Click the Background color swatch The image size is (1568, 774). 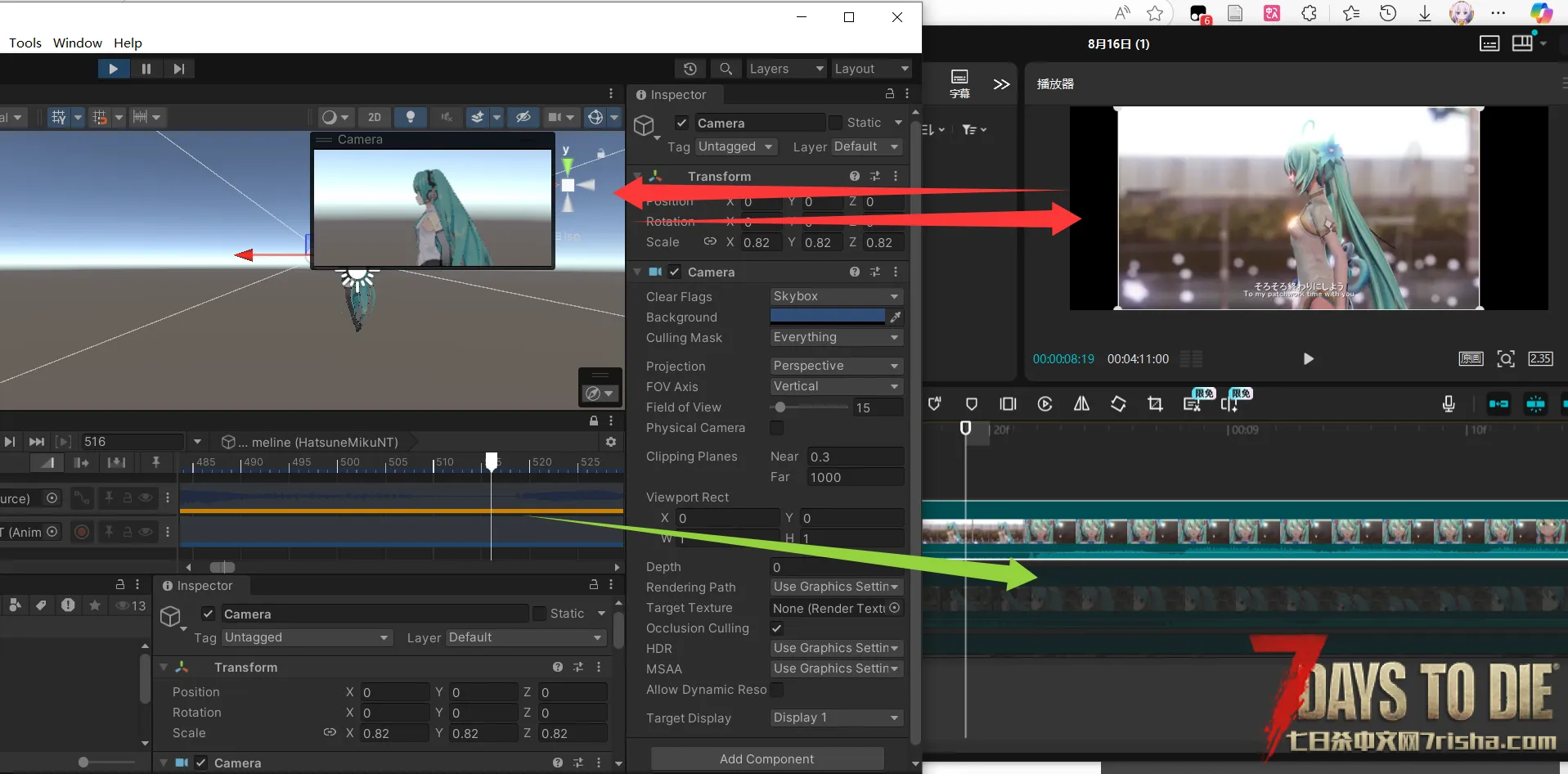click(828, 317)
